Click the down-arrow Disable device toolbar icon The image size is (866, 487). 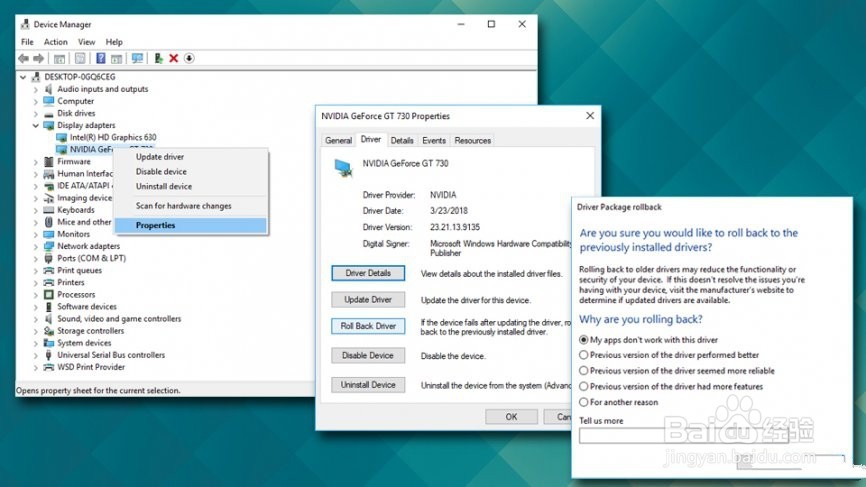(189, 58)
